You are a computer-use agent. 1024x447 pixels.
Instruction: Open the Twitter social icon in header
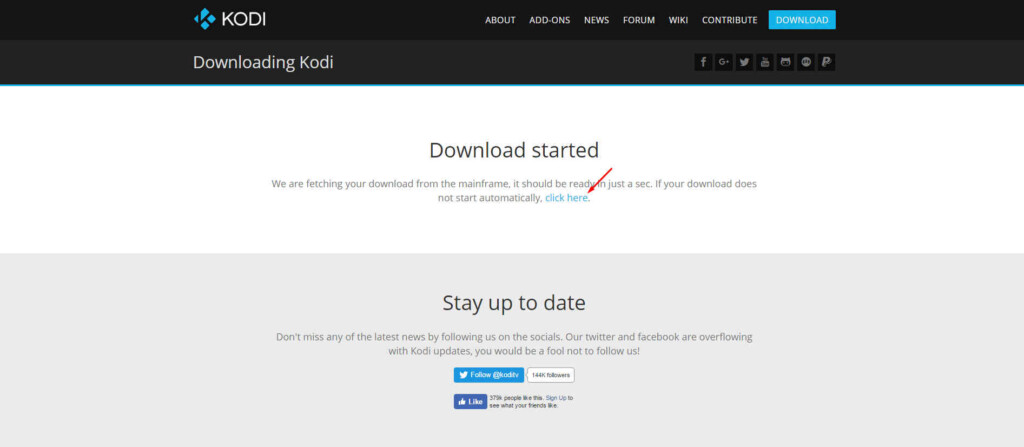coord(744,62)
